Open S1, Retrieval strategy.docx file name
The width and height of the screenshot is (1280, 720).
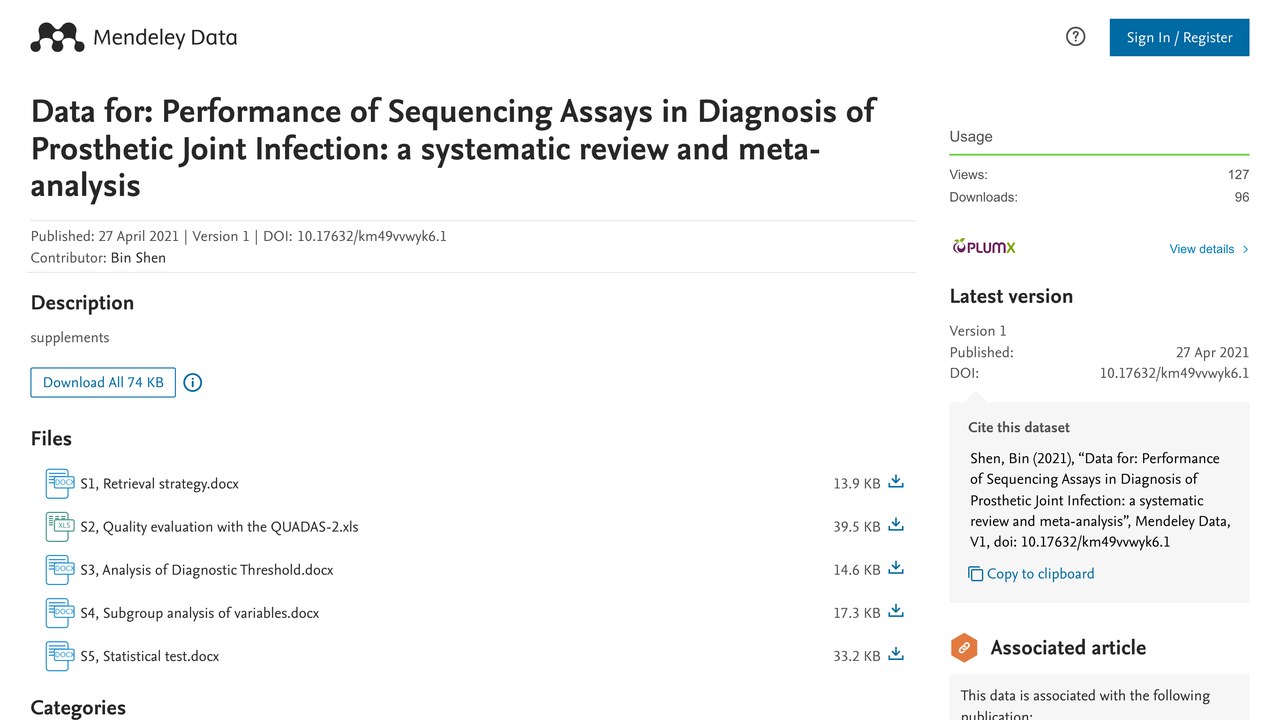(160, 484)
